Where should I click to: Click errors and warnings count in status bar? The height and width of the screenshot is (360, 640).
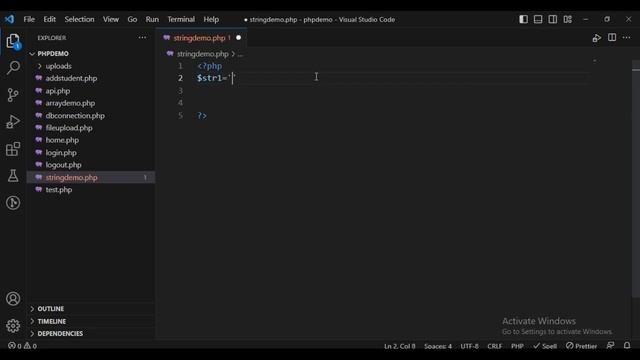(x=22, y=346)
